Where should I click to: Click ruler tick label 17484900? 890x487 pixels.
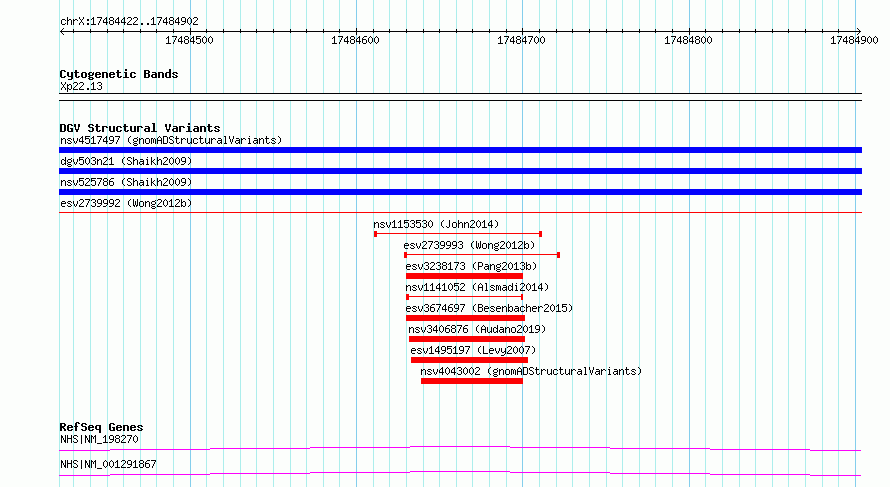[x=854, y=40]
